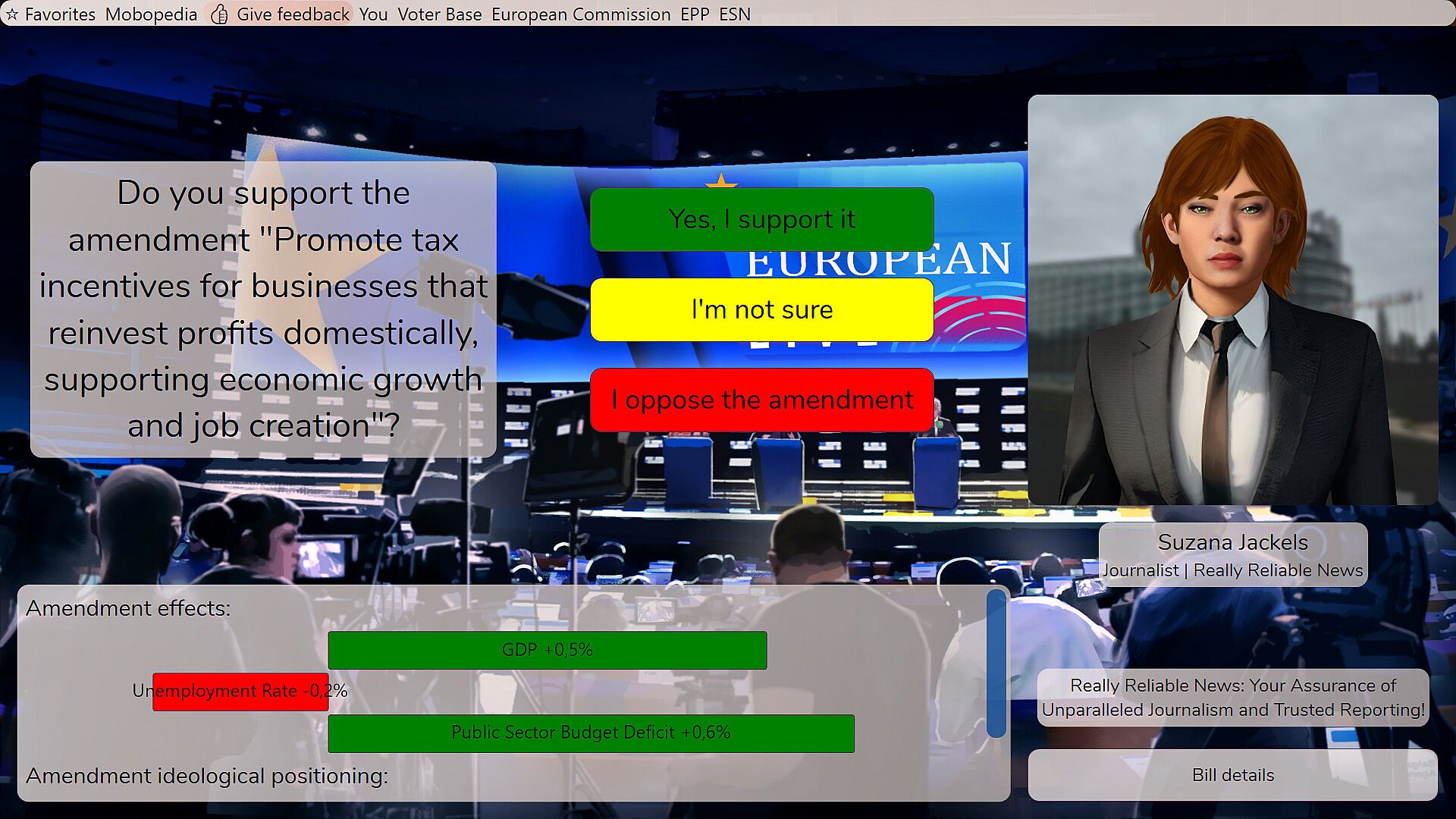The image size is (1456, 819).
Task: Click Public Sector Budget Deficit bar
Action: (x=591, y=733)
